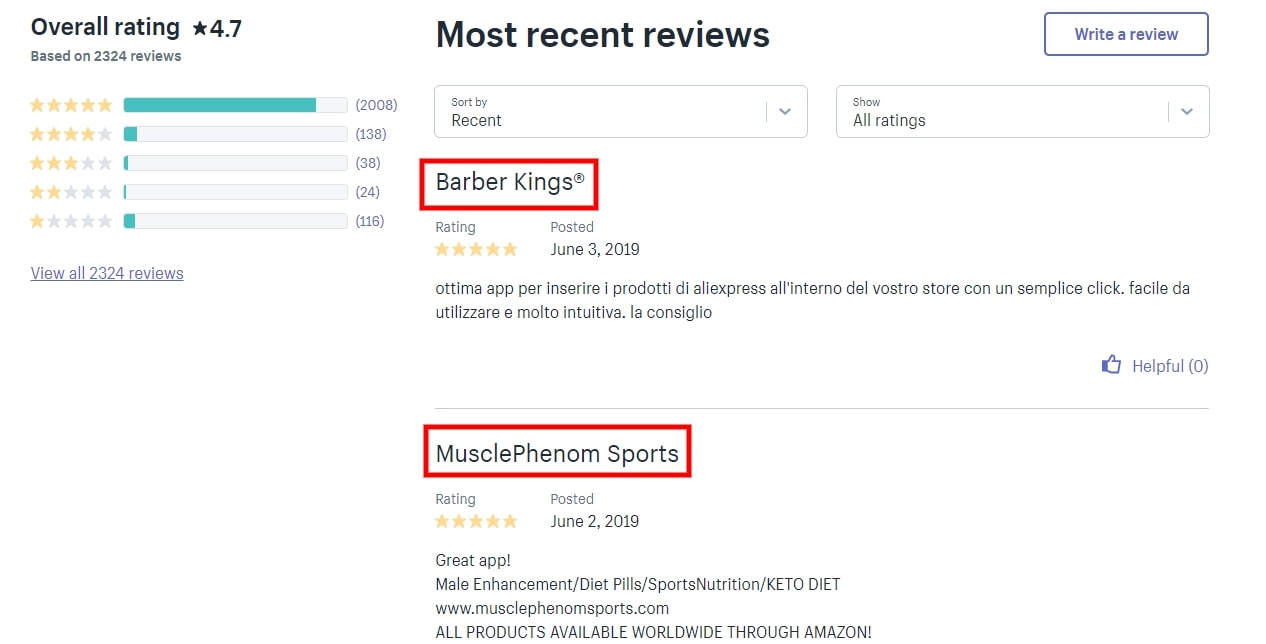Click the one-star rating row icons
This screenshot has width=1266, height=644.
pyautogui.click(x=71, y=221)
